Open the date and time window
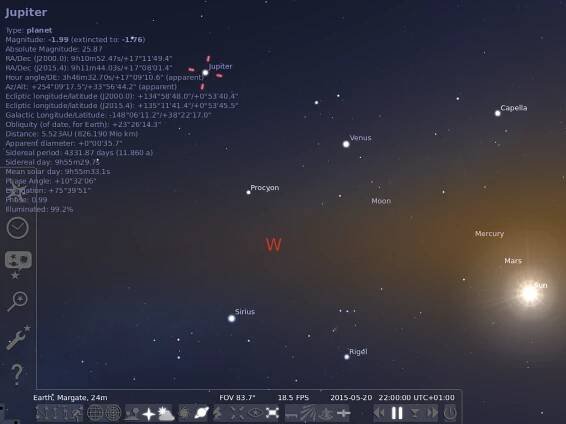This screenshot has height=424, width=566. point(17,228)
